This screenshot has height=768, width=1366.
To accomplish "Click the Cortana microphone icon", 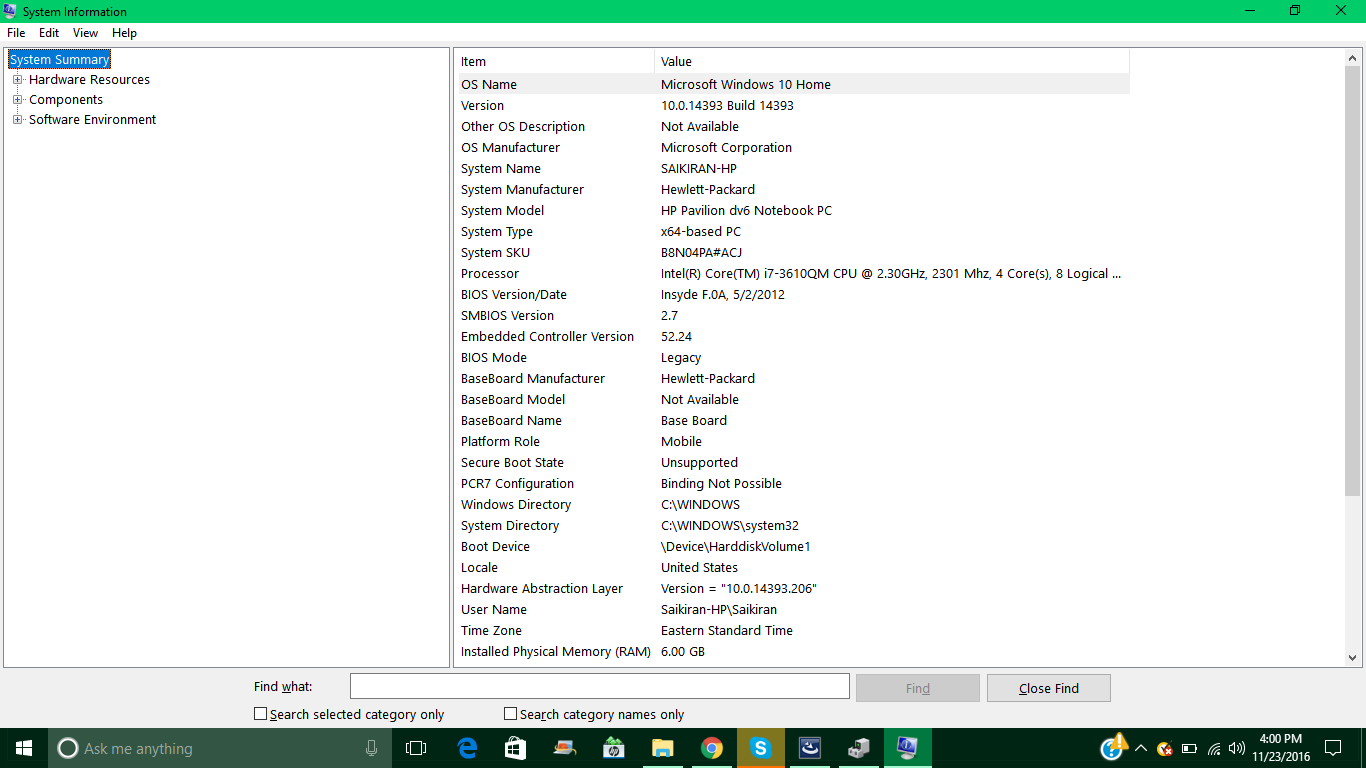I will (371, 748).
